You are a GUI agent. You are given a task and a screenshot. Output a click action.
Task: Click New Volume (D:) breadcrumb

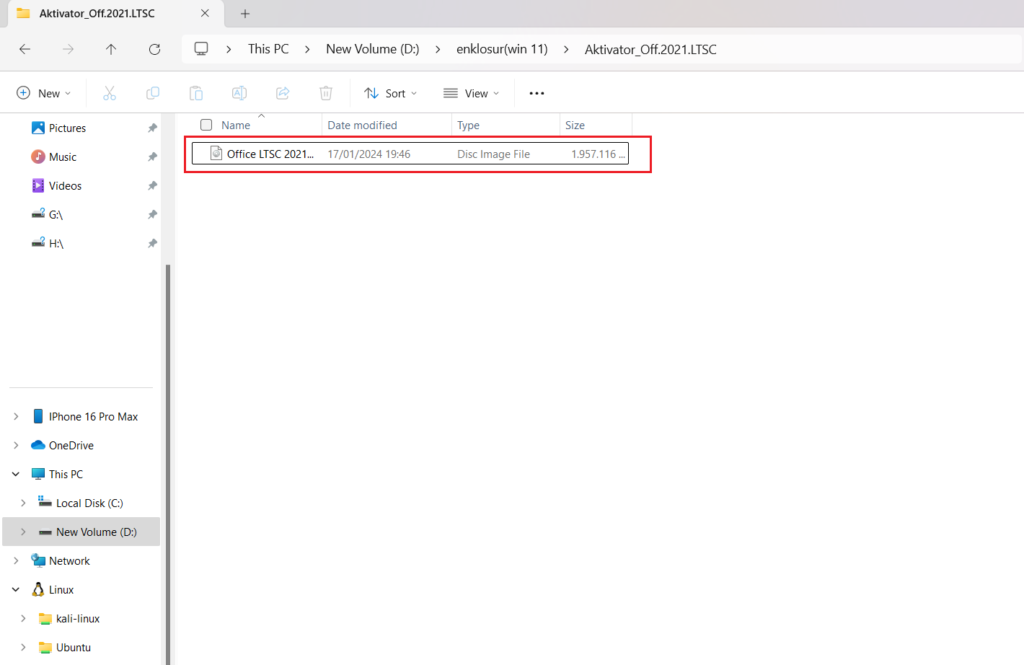[x=372, y=49]
